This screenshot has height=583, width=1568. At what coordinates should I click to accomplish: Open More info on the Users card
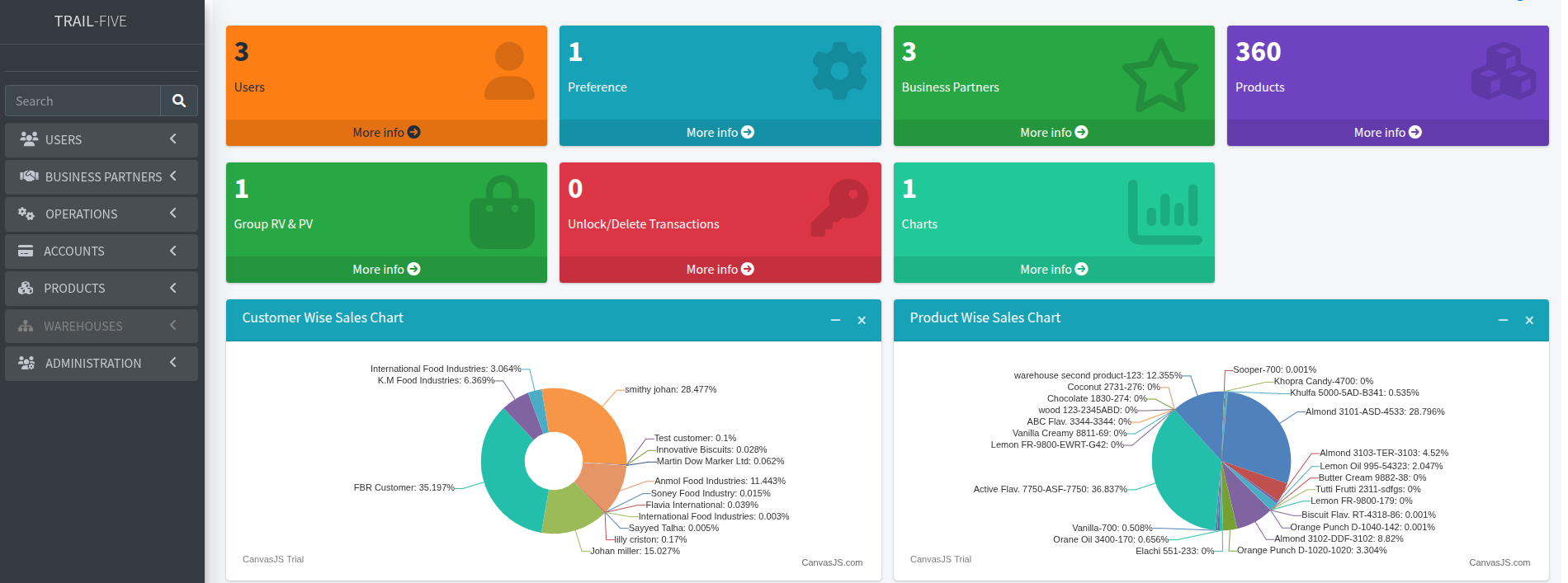pos(386,132)
